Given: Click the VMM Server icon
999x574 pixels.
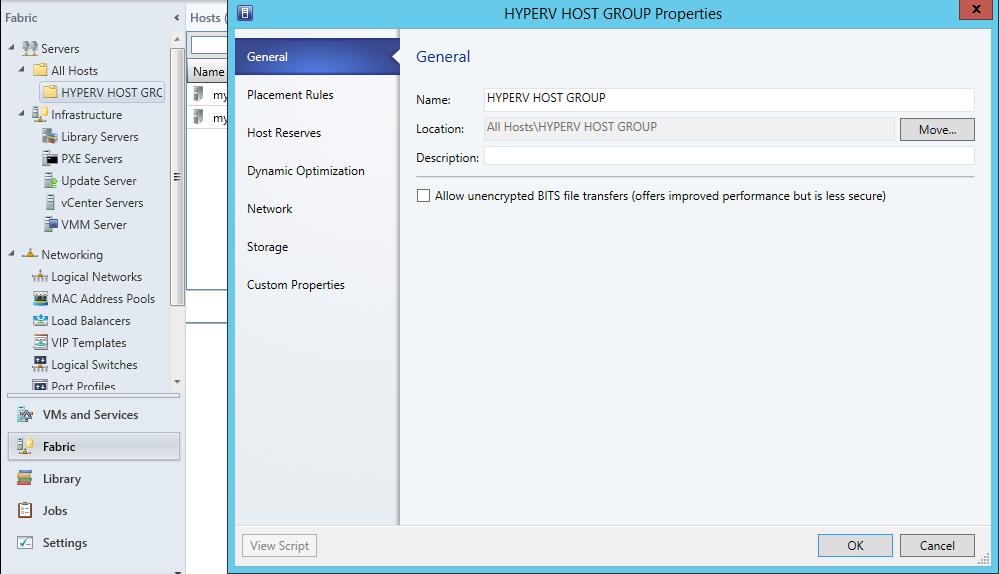Looking at the screenshot, I should [x=50, y=224].
